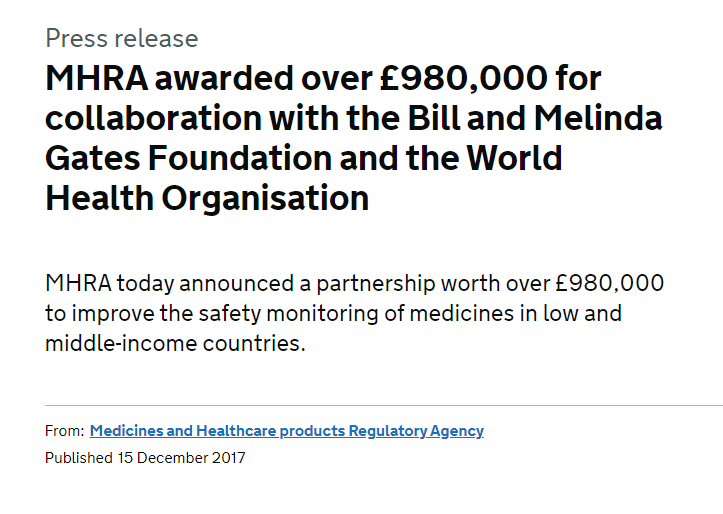Image resolution: width=723 pixels, height=514 pixels.
Task: Open the Medicines and Healthcare products Regulatory Agency link
Action: (286, 431)
